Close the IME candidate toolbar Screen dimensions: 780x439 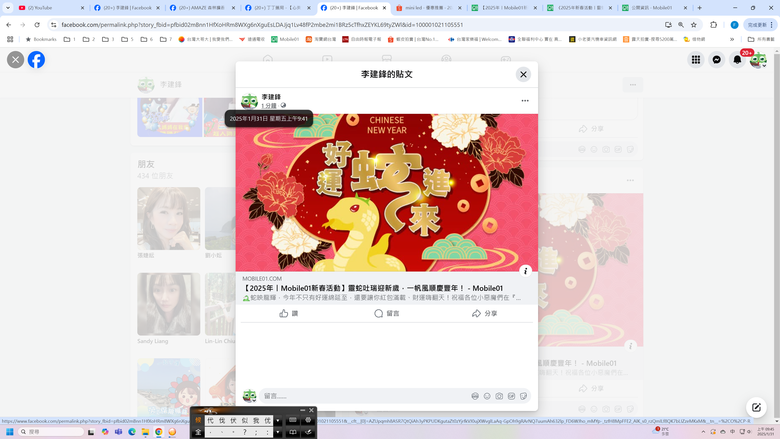coord(311,410)
